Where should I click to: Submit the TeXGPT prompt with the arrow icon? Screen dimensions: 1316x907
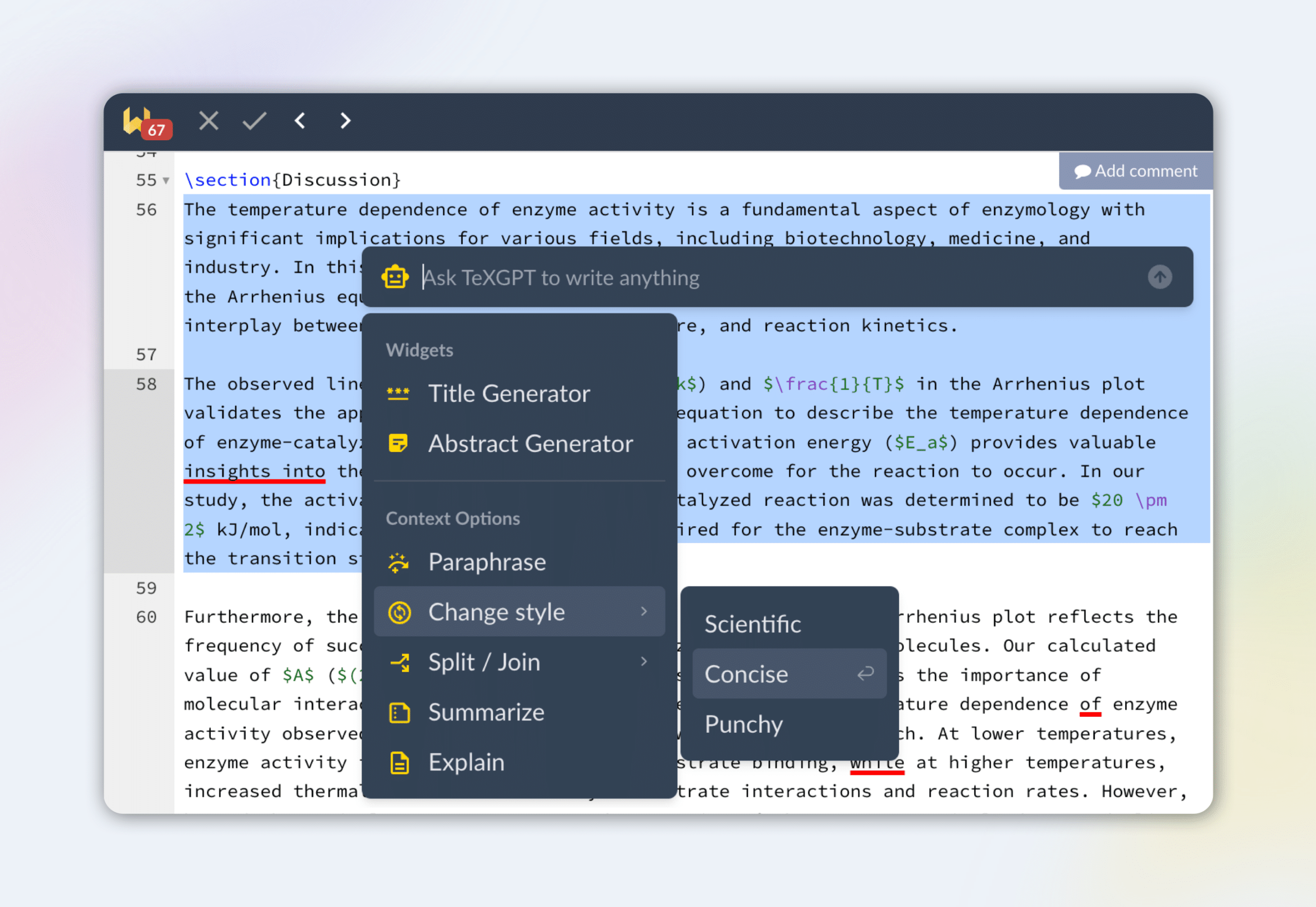1160,277
